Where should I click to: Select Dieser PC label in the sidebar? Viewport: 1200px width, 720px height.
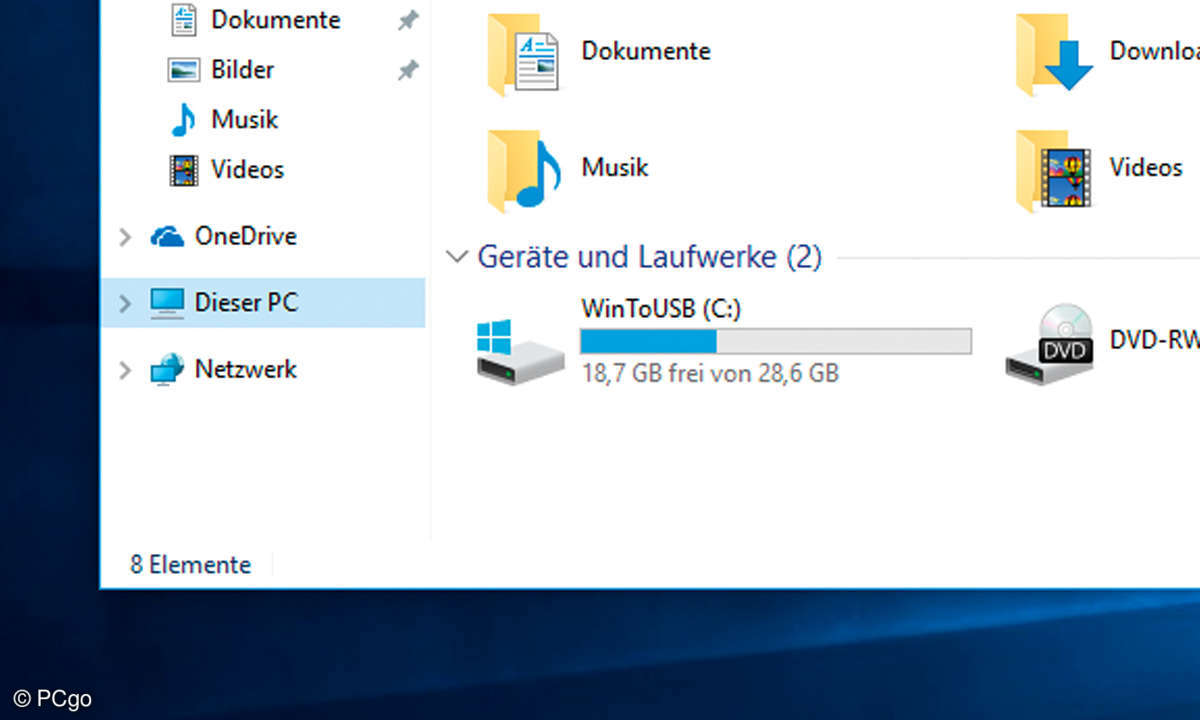tap(246, 302)
